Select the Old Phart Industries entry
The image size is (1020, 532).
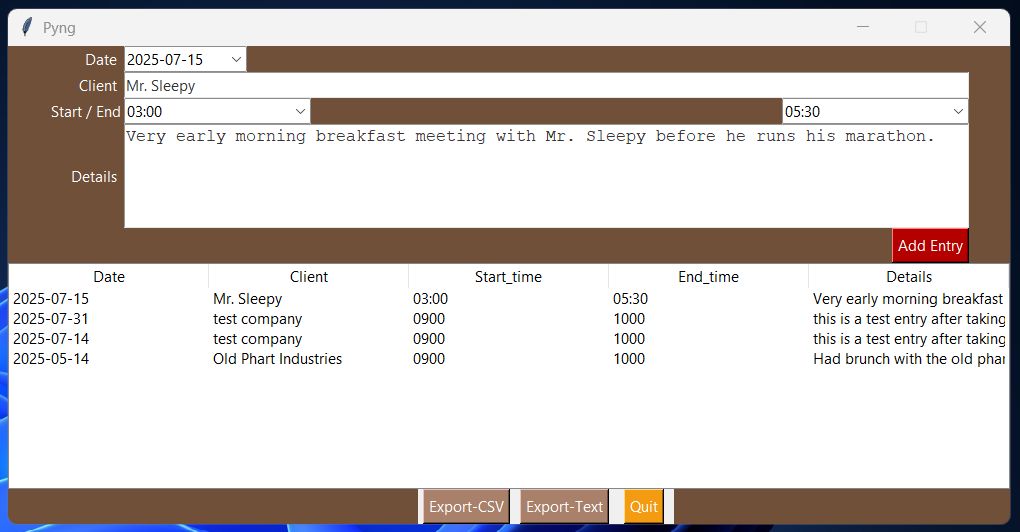click(x=277, y=359)
